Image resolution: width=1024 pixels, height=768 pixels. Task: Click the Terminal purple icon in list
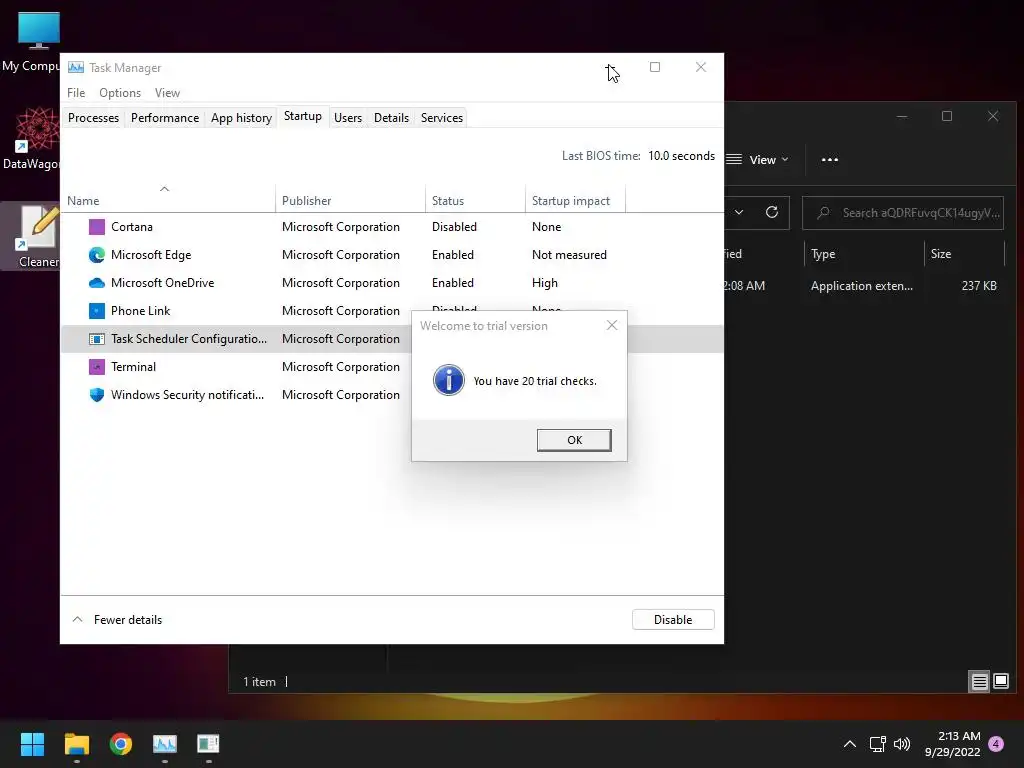(97, 367)
